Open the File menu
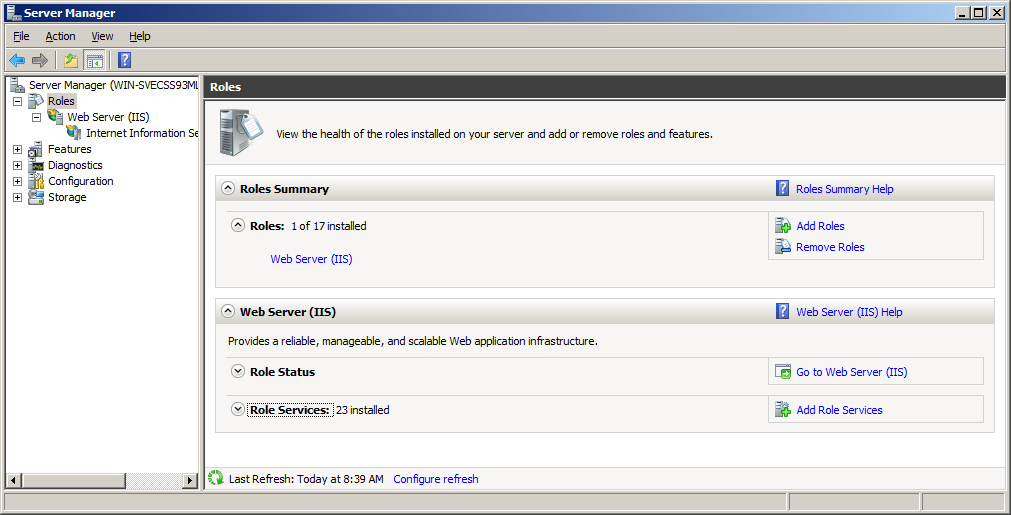 pos(21,36)
